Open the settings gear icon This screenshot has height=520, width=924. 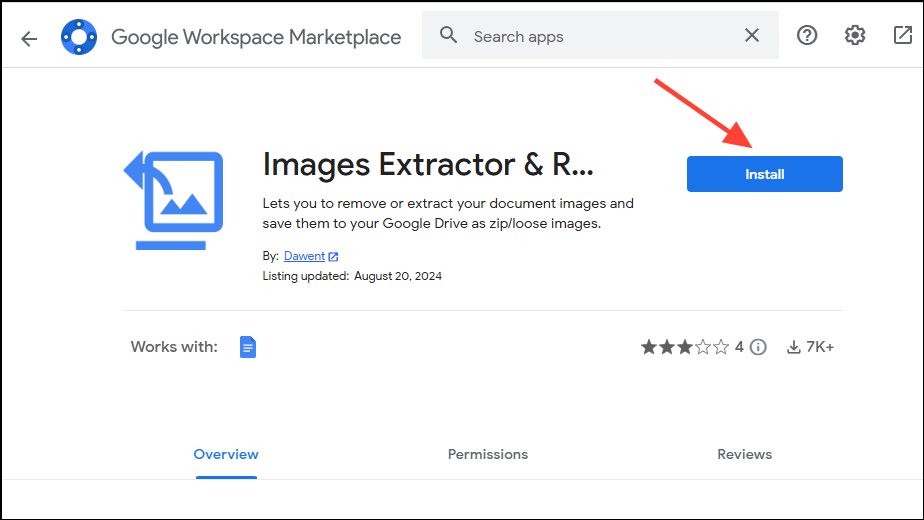[854, 35]
